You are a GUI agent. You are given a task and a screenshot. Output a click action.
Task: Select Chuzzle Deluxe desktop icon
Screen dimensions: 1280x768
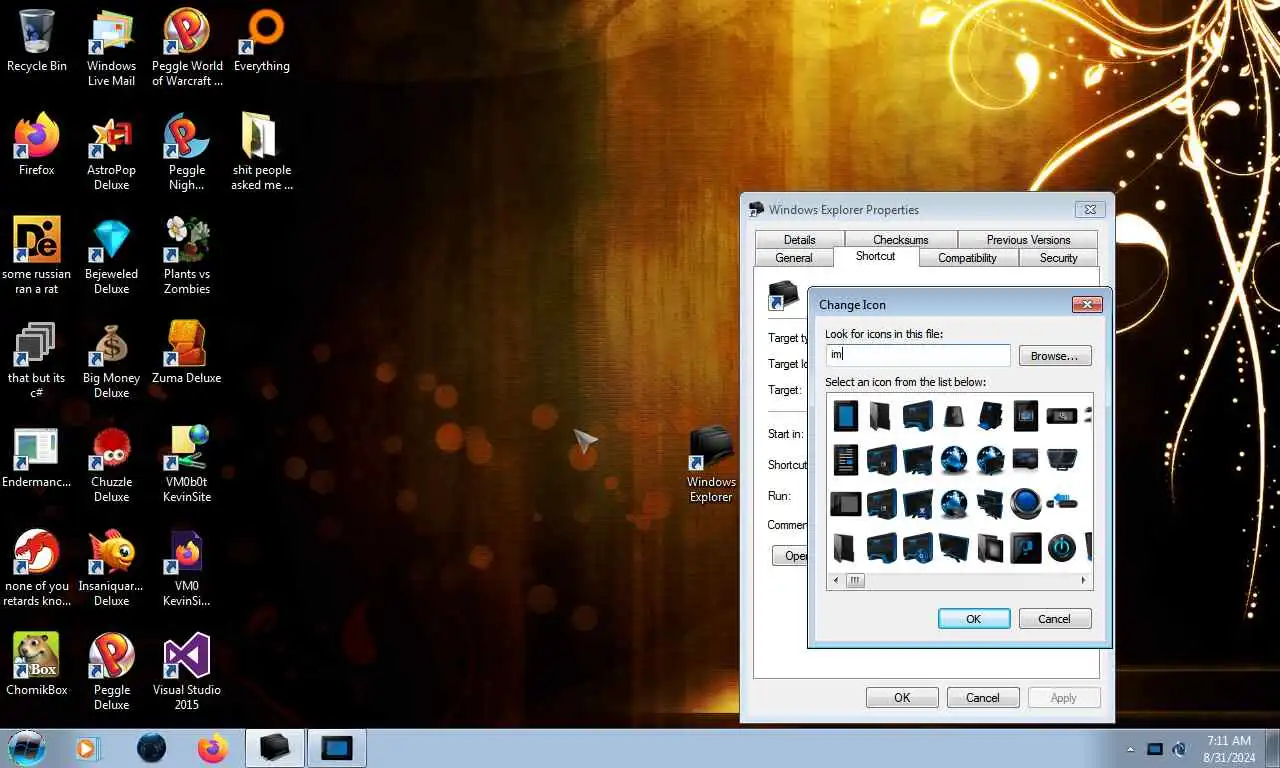click(x=111, y=465)
